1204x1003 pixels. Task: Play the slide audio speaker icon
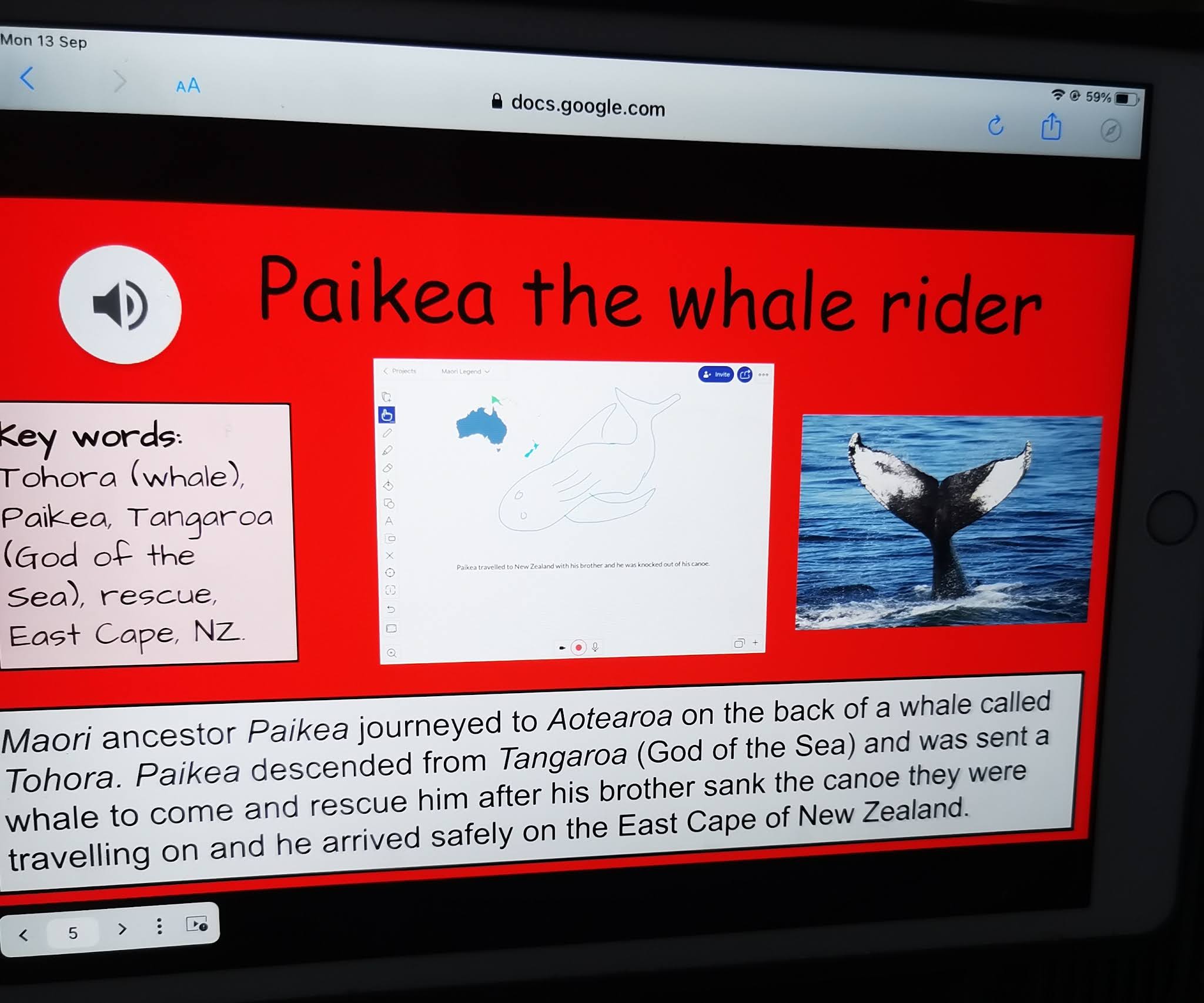point(120,305)
